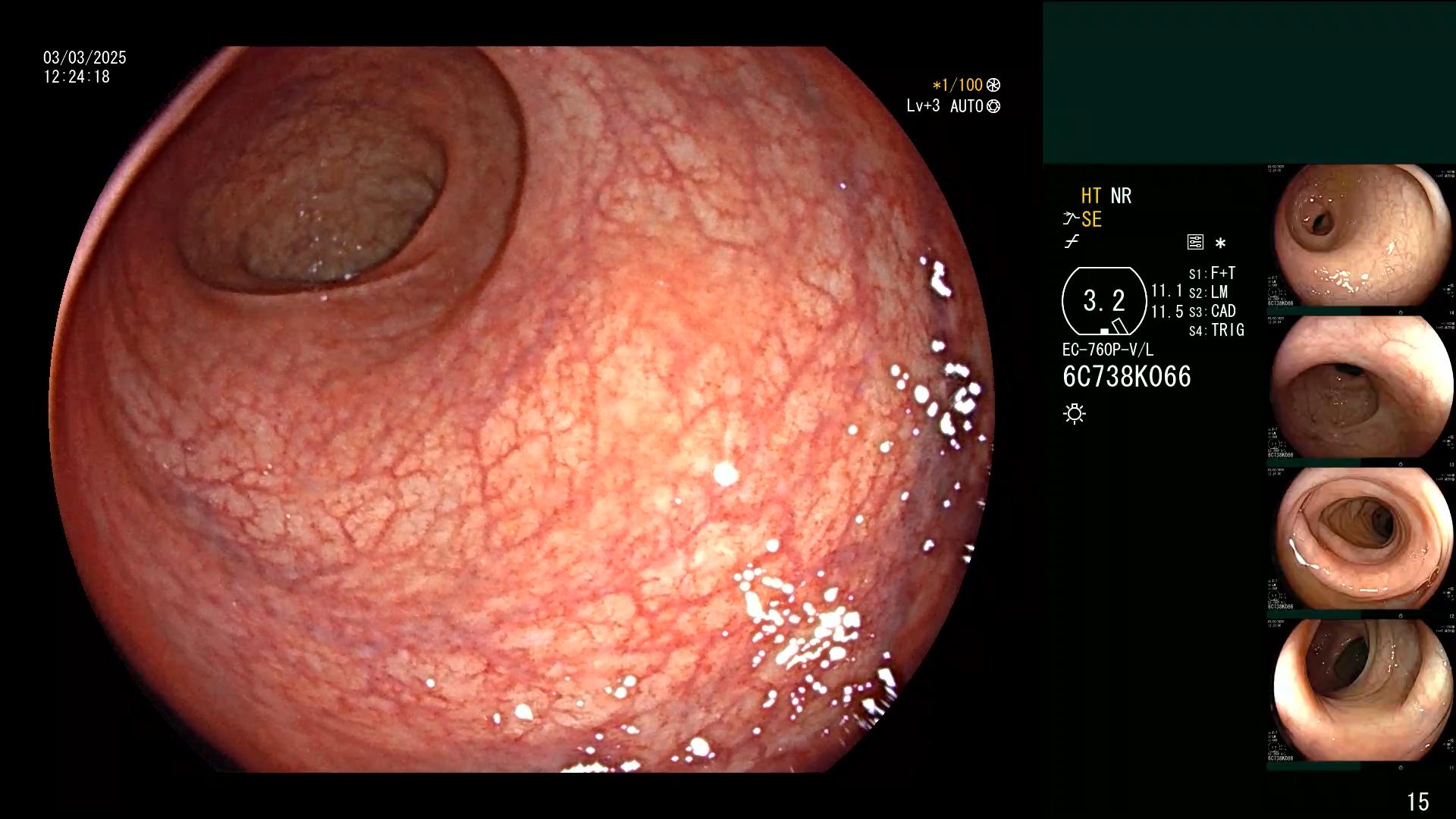The width and height of the screenshot is (1456, 819).
Task: Click the shutter value 1/100
Action: (958, 85)
